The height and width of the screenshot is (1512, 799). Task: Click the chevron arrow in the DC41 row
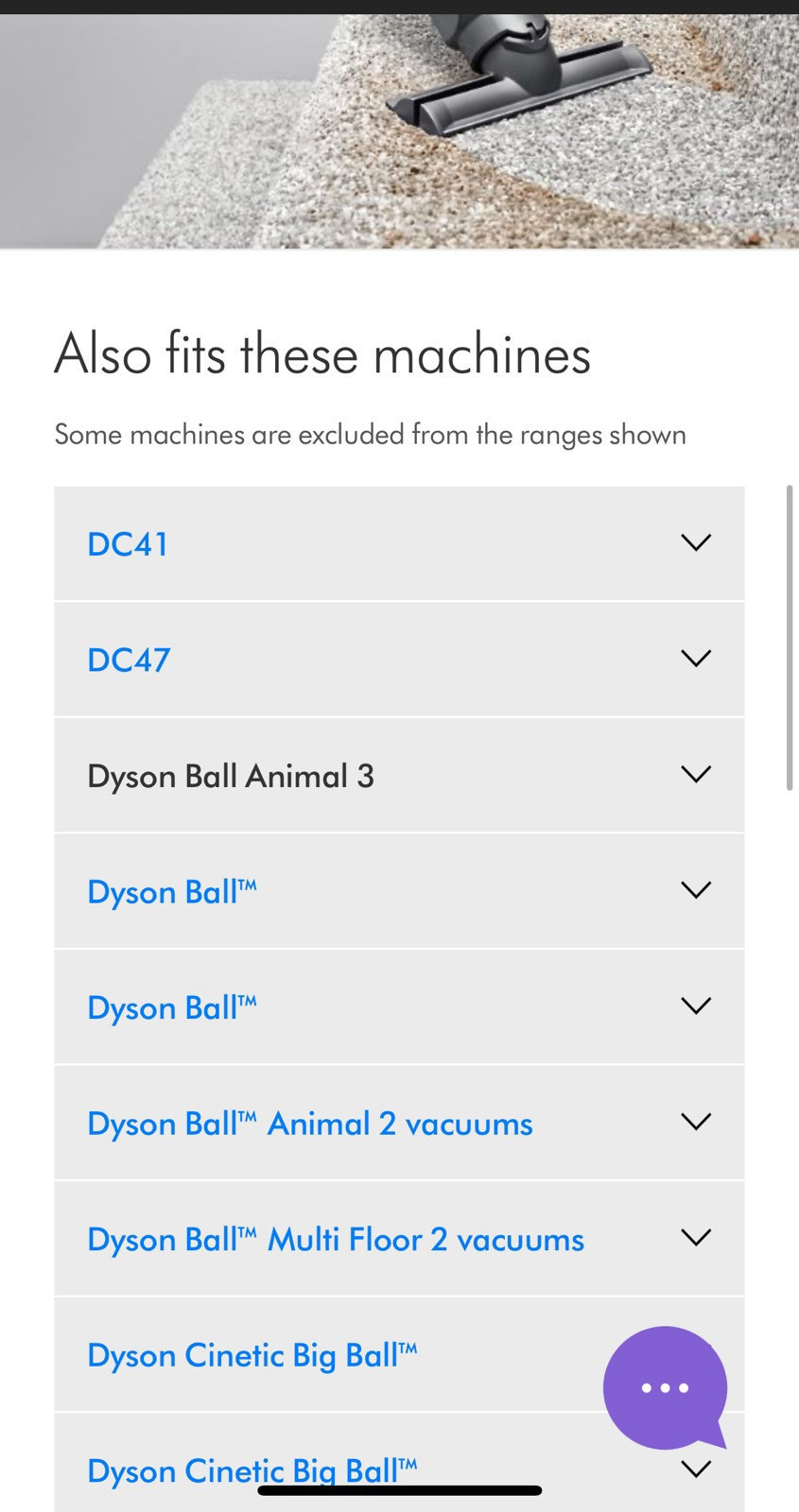click(696, 542)
